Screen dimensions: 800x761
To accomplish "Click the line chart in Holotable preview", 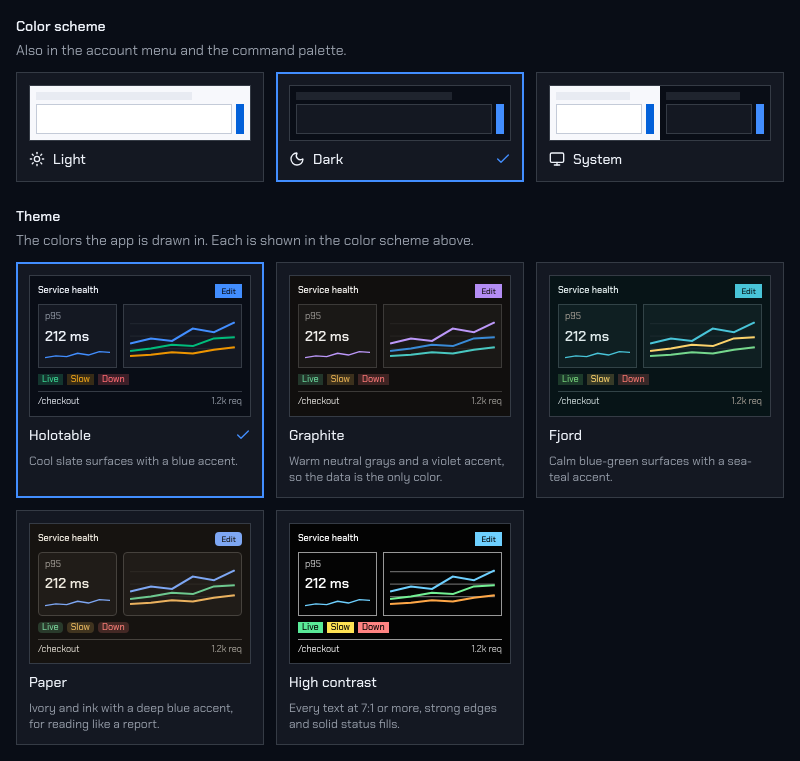I will (183, 336).
